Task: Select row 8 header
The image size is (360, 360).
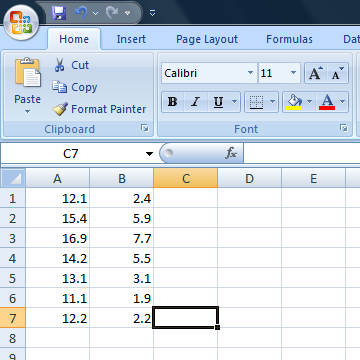Action: pyautogui.click(x=13, y=338)
